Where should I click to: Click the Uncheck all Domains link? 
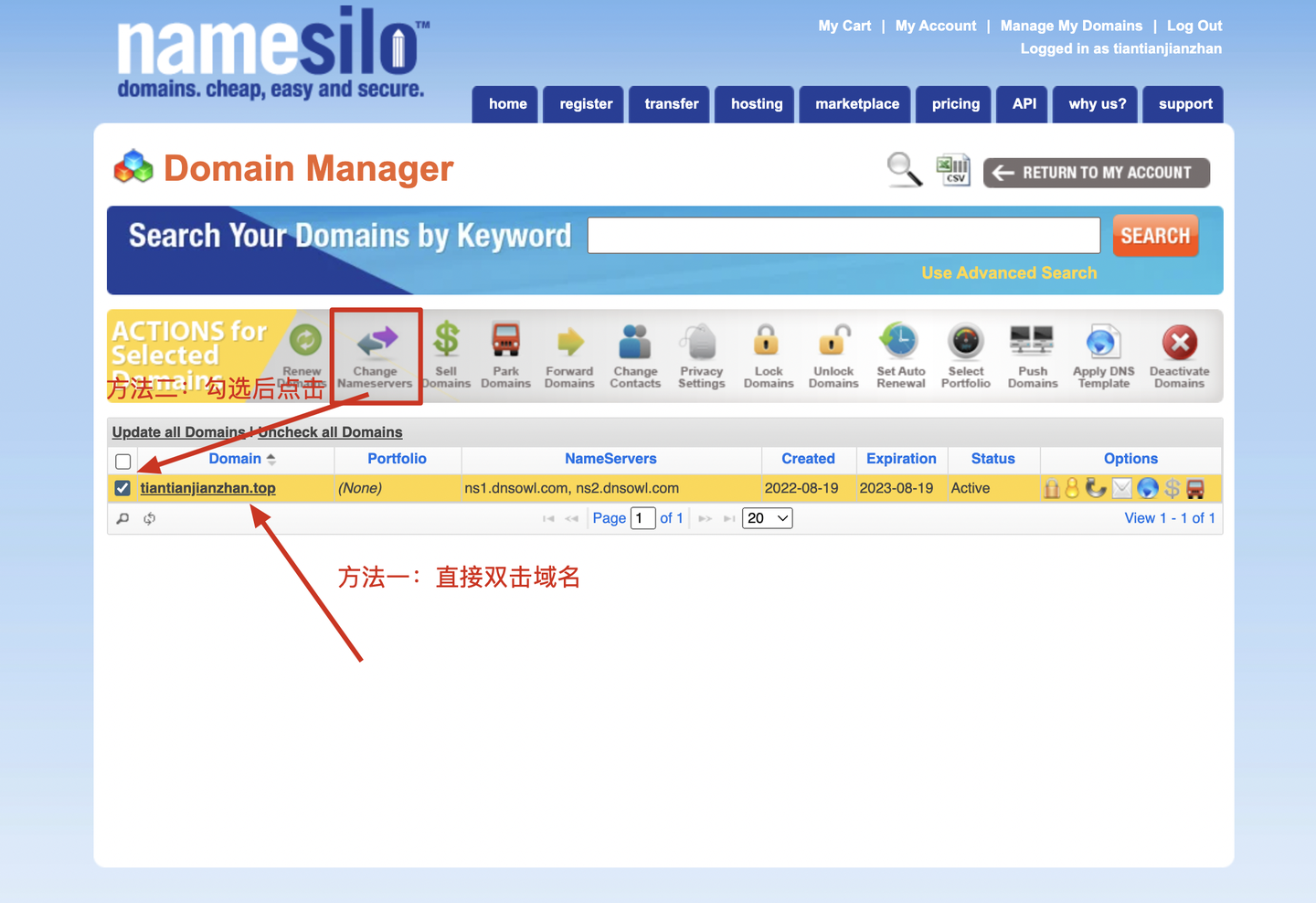[330, 432]
